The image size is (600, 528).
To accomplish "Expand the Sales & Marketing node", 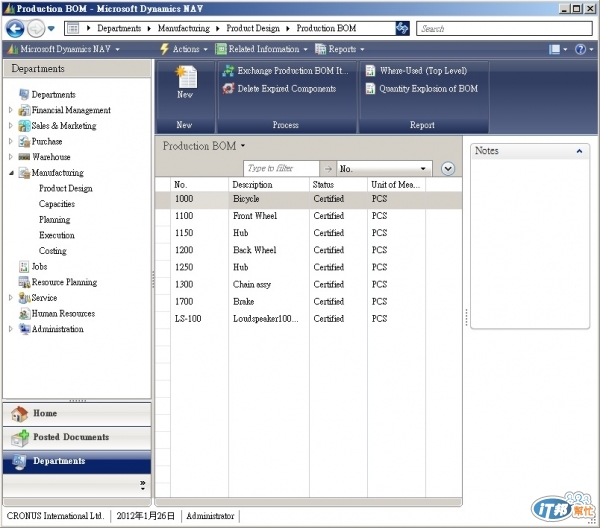I will [x=11, y=125].
